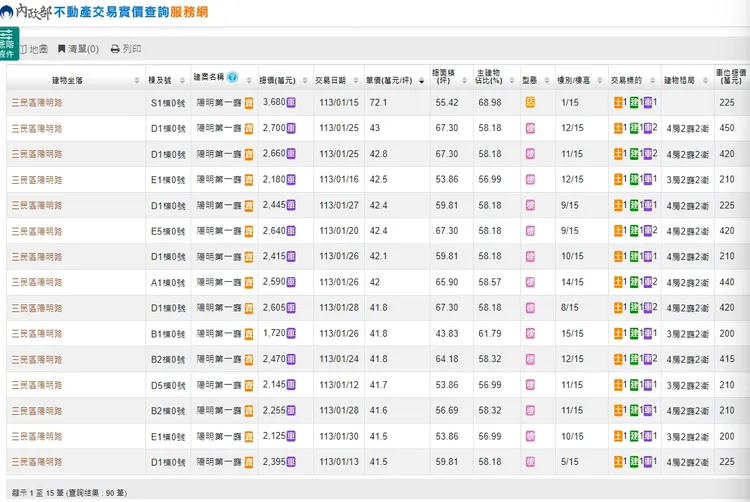Toggle the 單價(萬元/坪) descending sort arrow

(x=421, y=81)
